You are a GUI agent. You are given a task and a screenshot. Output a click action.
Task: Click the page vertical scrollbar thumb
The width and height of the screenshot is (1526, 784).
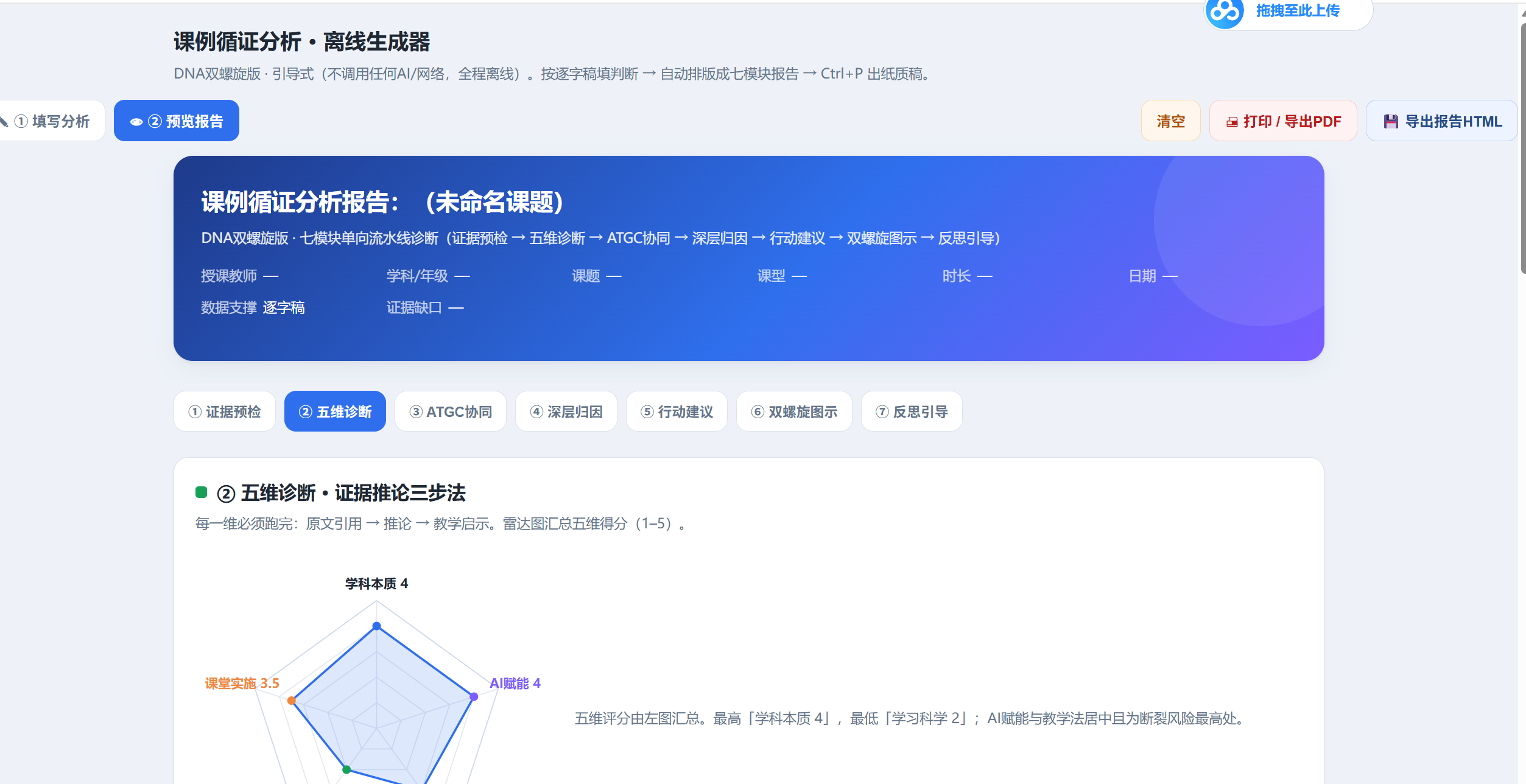(1523, 149)
